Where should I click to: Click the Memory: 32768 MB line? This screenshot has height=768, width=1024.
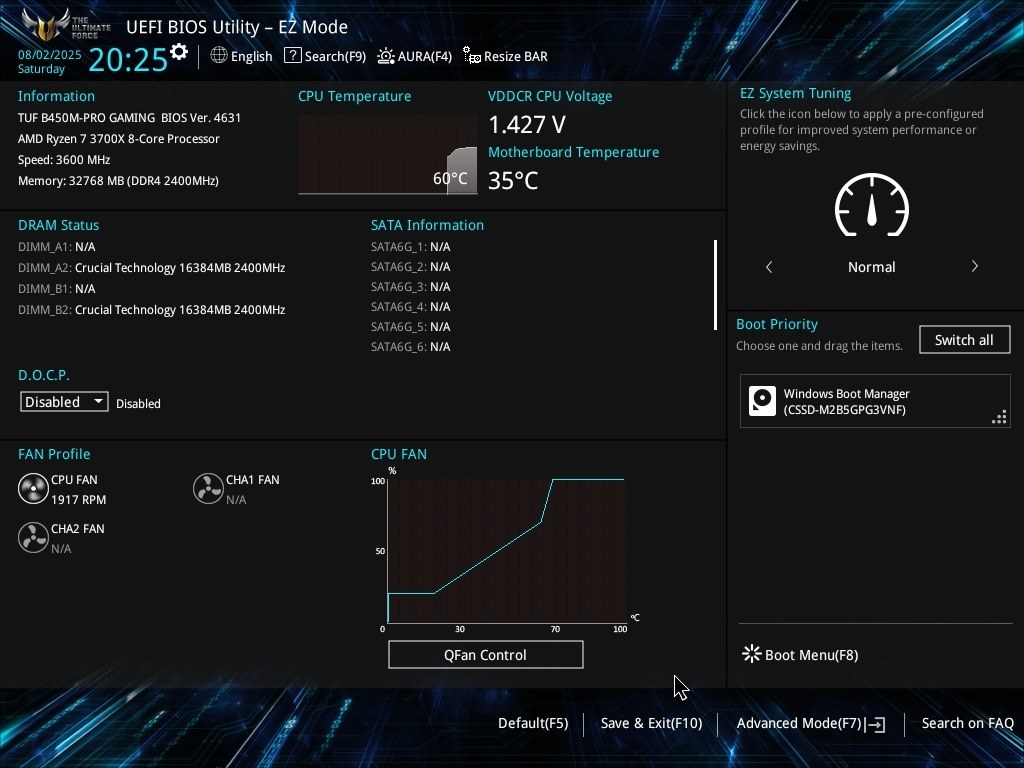[118, 181]
